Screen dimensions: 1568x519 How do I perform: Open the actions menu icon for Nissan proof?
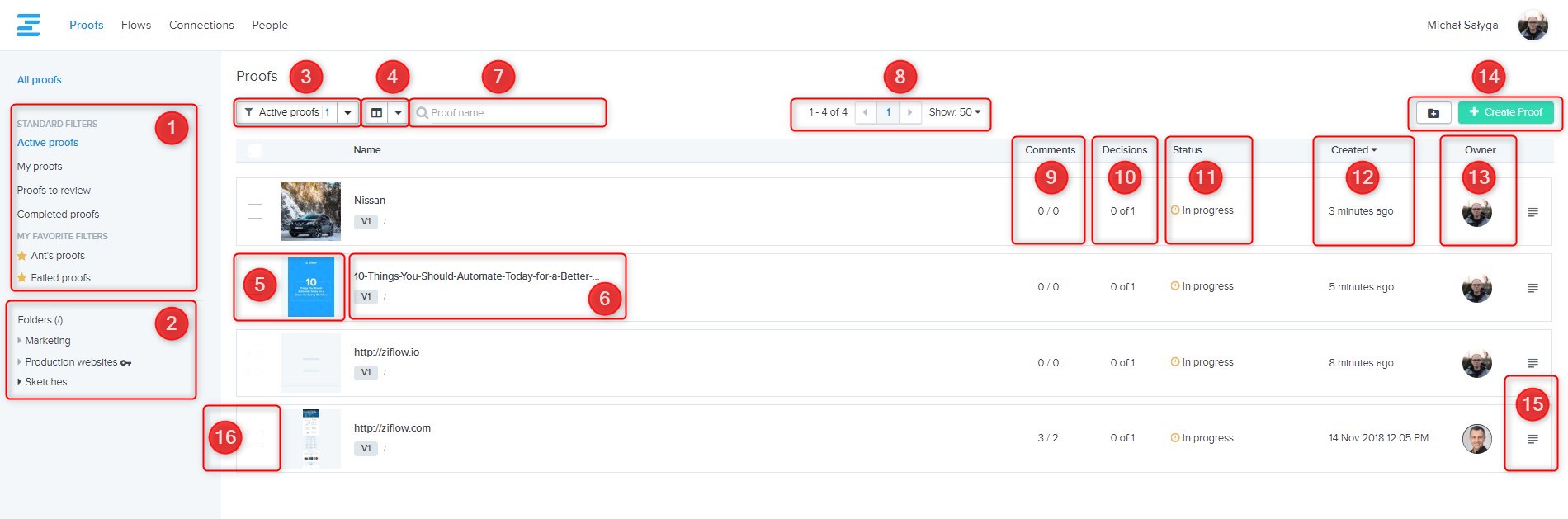click(1533, 212)
